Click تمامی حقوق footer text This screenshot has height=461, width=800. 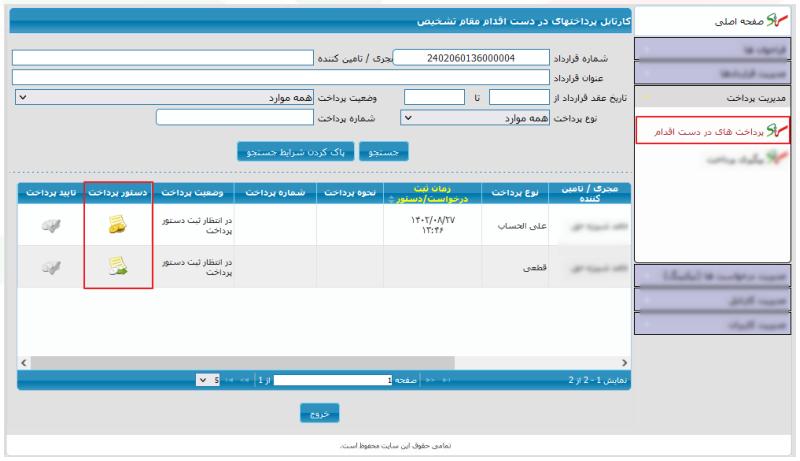(x=395, y=446)
